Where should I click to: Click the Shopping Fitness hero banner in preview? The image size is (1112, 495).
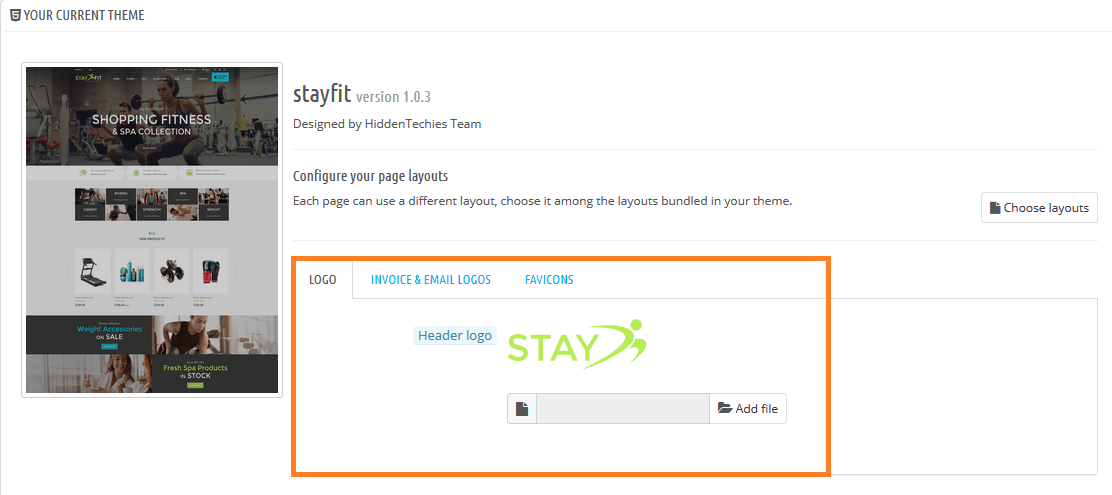pyautogui.click(x=152, y=117)
